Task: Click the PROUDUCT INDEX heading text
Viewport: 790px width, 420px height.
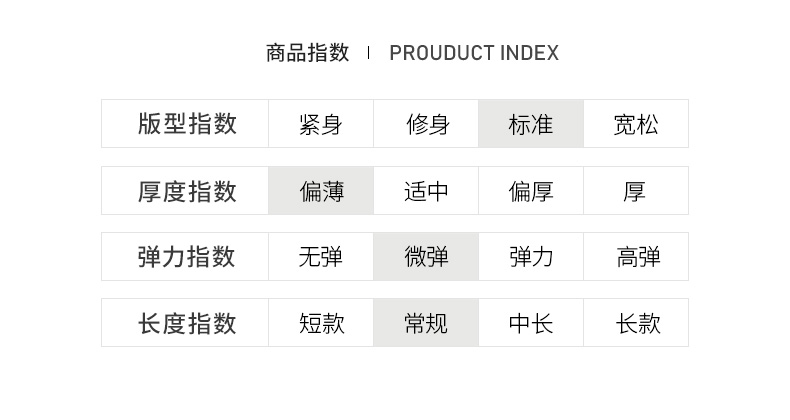Action: coord(474,53)
